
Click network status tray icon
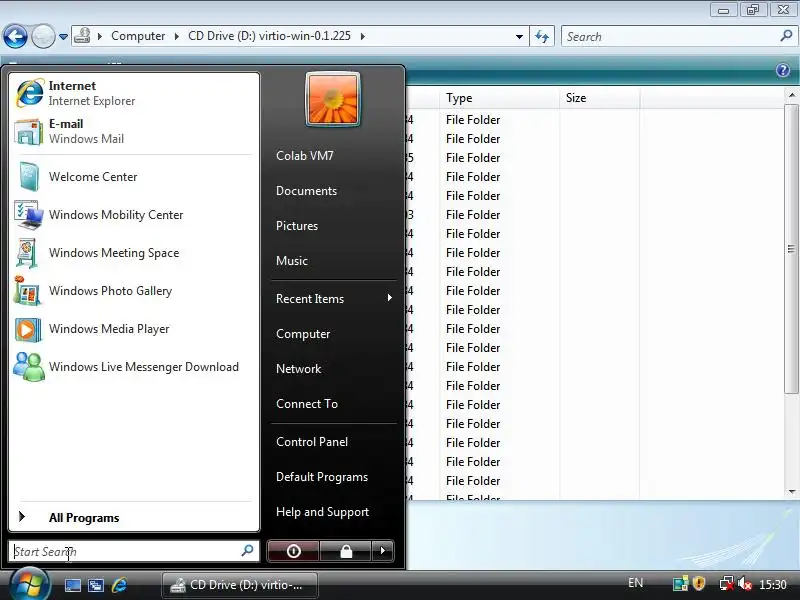[727, 583]
